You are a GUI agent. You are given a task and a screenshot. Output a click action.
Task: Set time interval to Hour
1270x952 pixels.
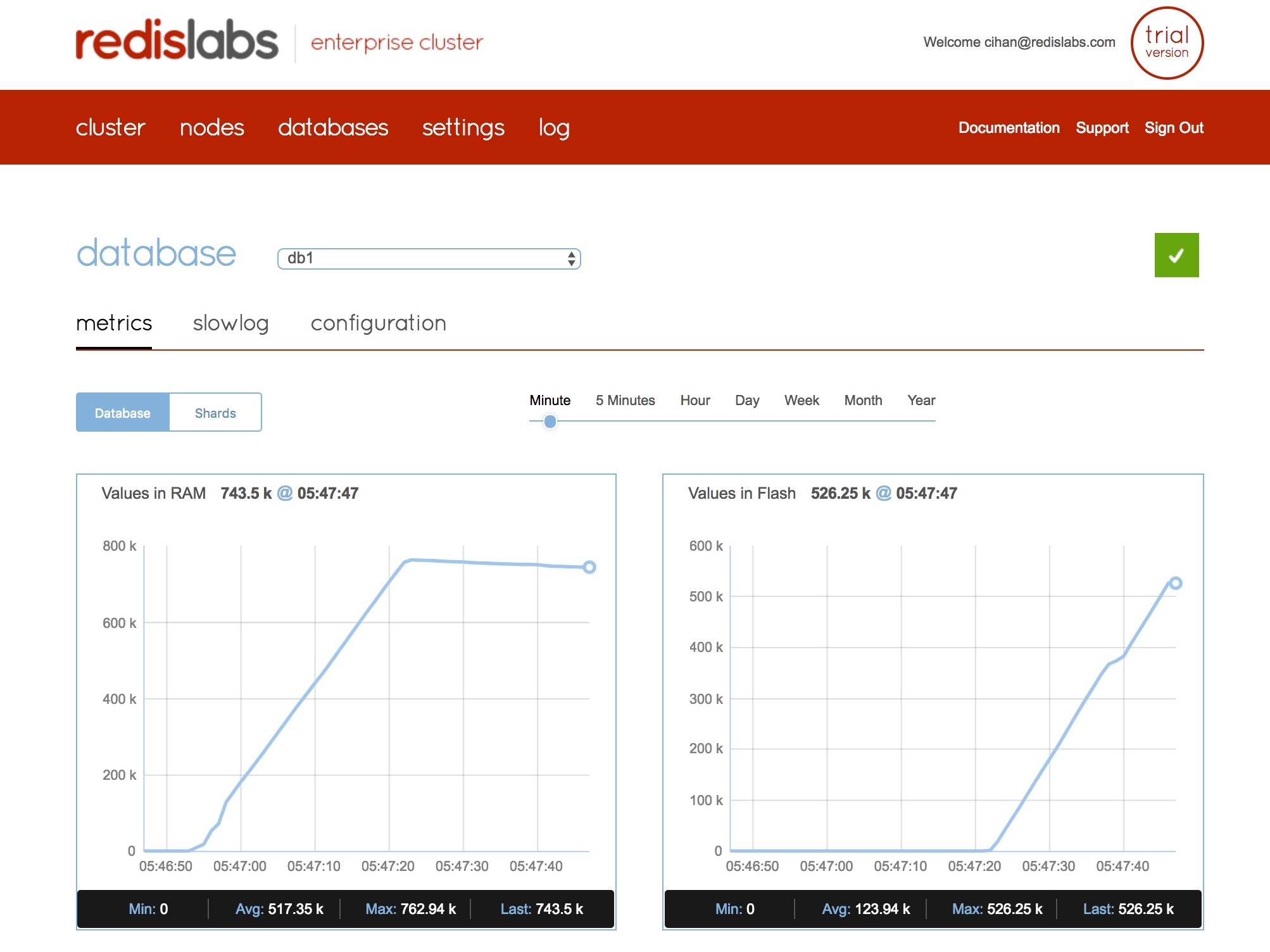695,400
